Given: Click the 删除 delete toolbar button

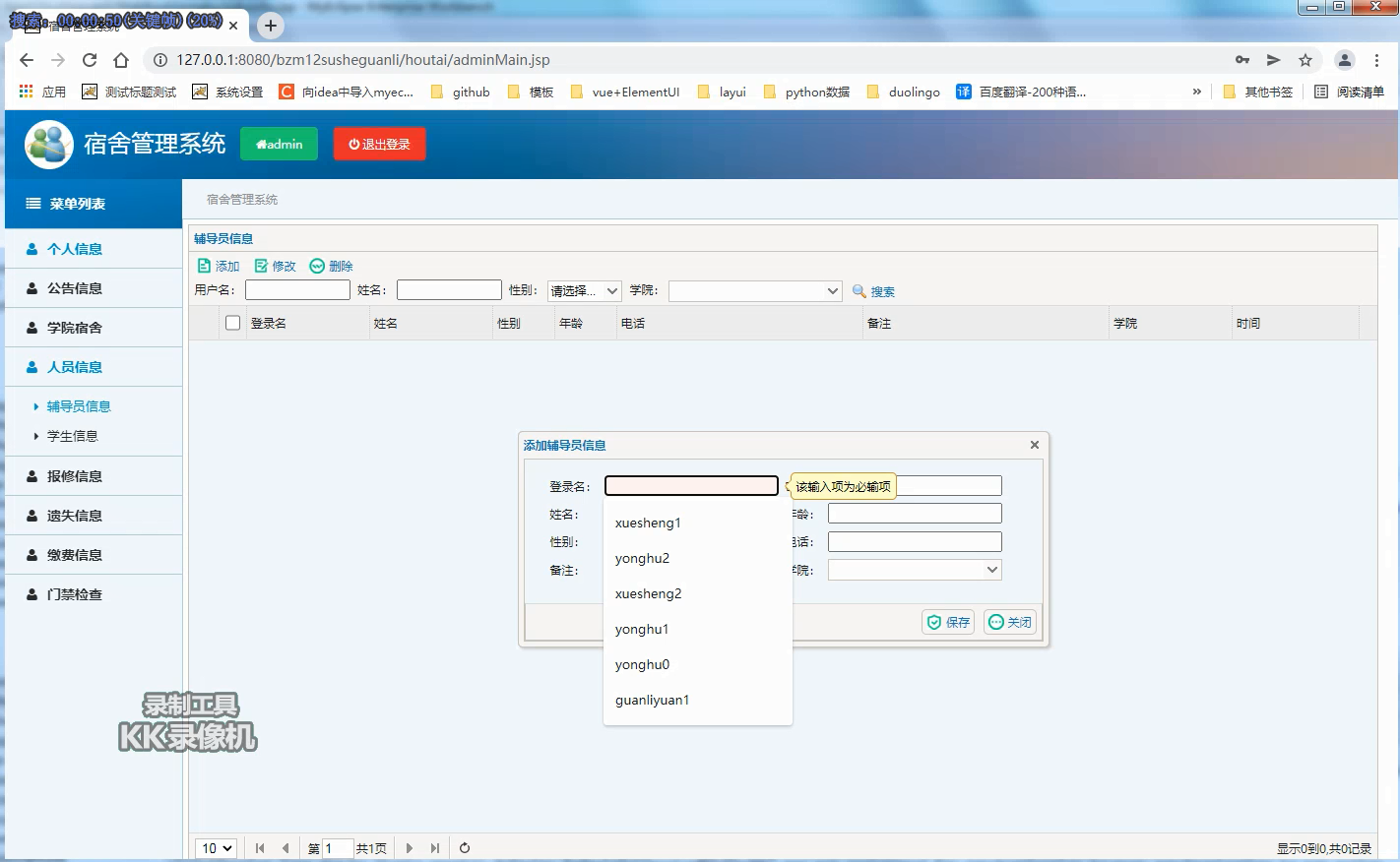Looking at the screenshot, I should 331,266.
